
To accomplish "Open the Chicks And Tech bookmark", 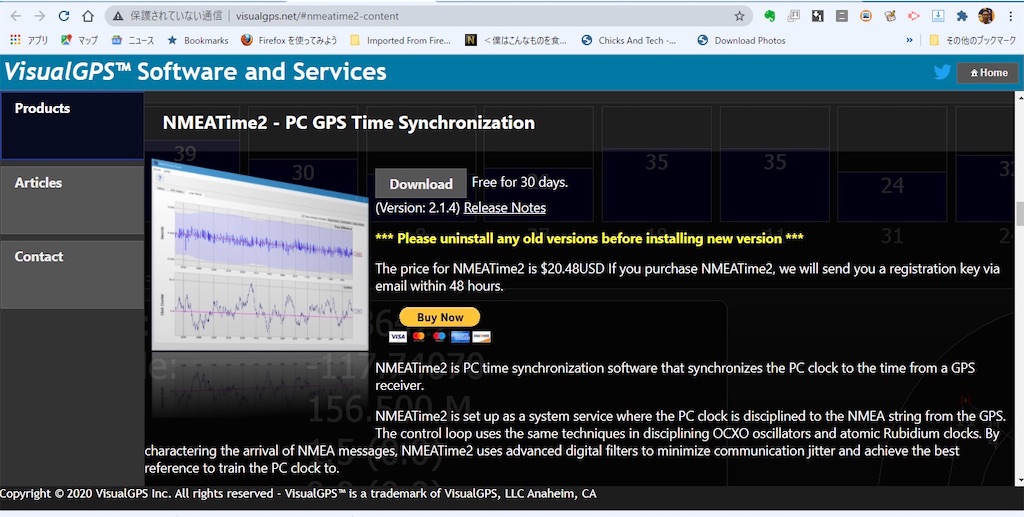I will 629,40.
